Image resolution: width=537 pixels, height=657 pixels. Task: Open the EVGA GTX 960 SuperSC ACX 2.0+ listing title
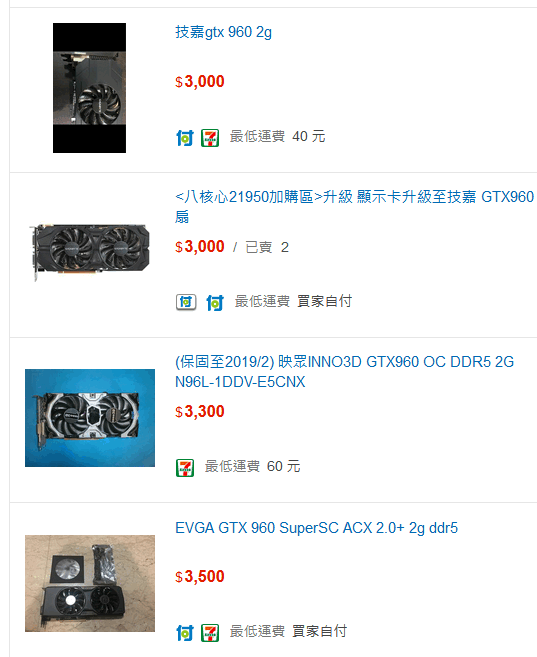[x=316, y=528]
